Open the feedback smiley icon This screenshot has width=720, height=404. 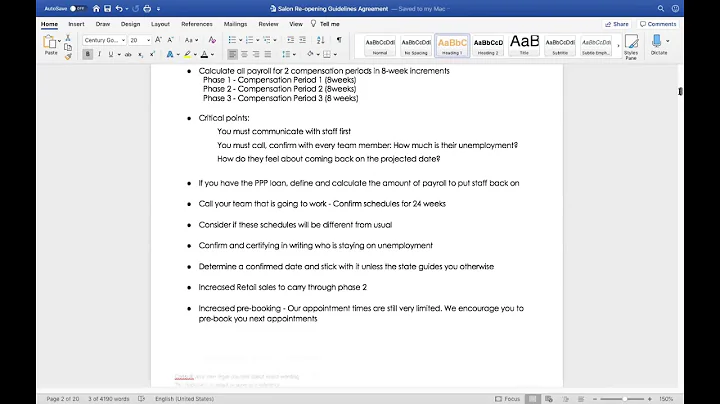(675, 9)
